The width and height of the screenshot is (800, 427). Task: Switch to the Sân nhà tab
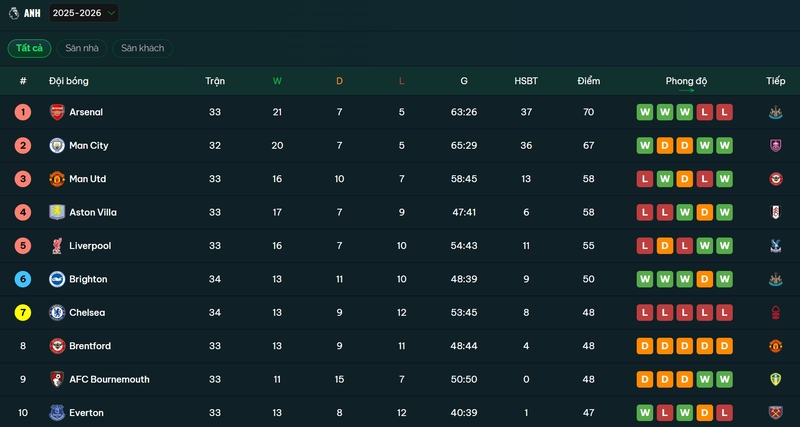coord(82,48)
